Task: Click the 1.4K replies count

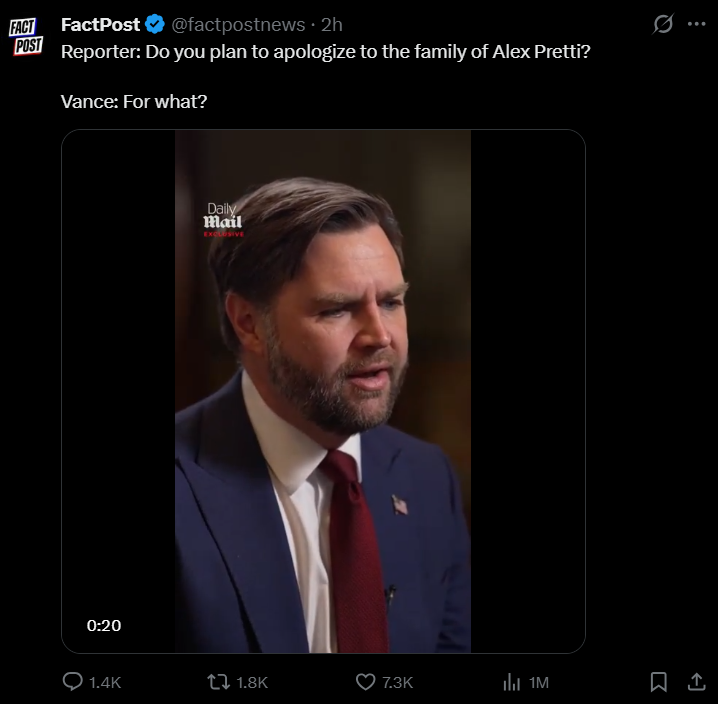Action: point(105,682)
